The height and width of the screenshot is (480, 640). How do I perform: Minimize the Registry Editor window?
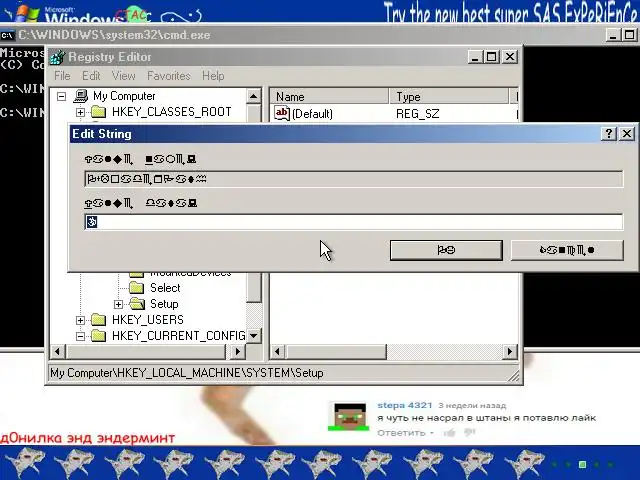click(x=474, y=57)
